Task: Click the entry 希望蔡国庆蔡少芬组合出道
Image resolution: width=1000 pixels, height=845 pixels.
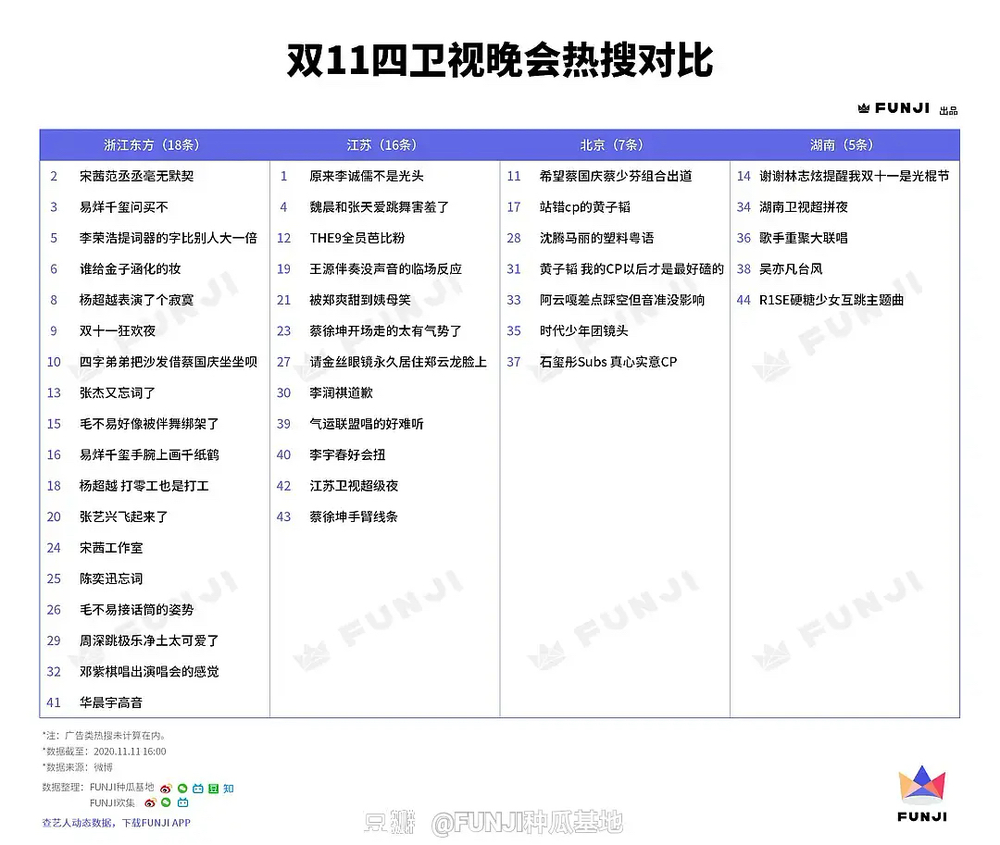Action: click(x=615, y=176)
